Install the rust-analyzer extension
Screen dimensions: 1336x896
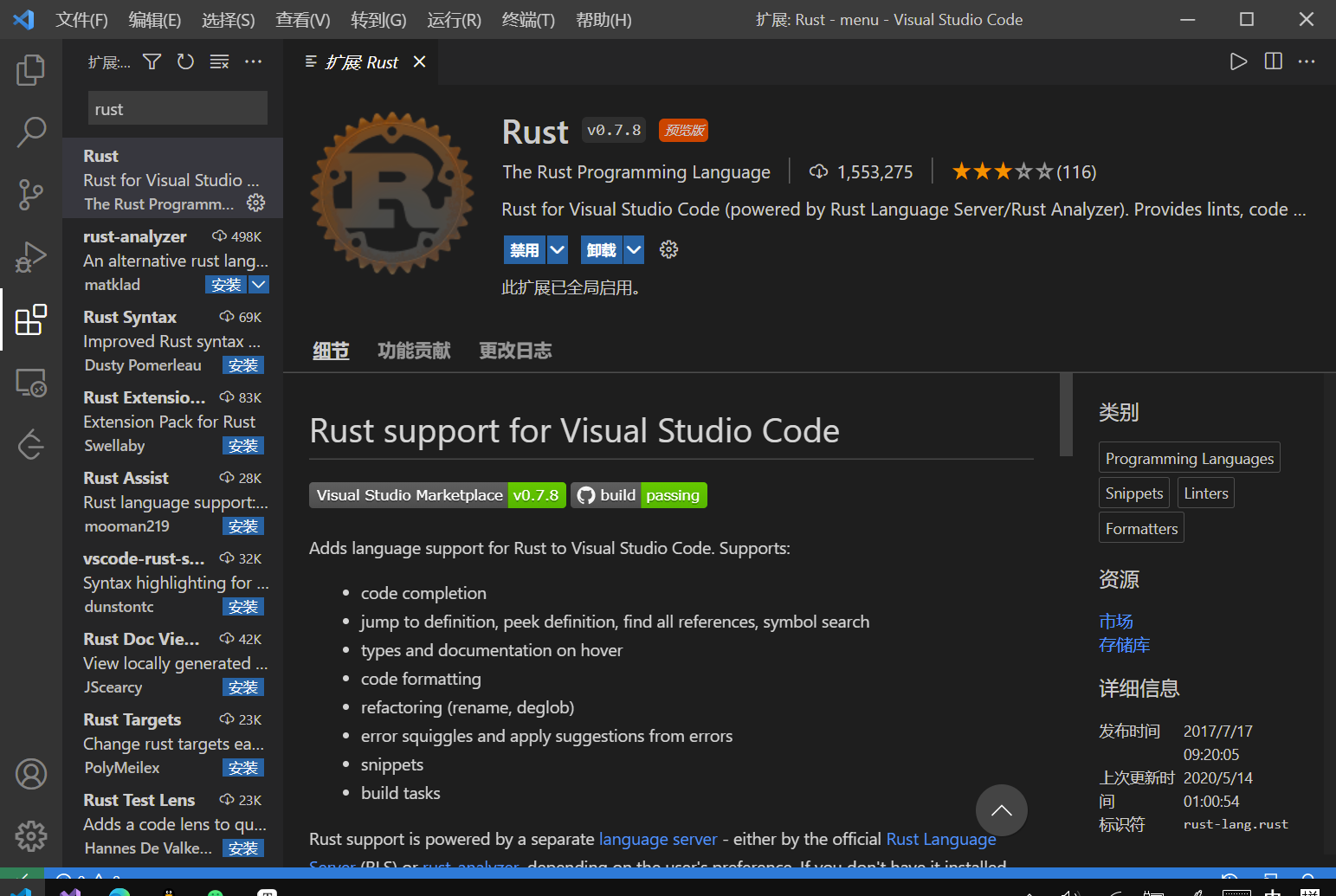pos(227,285)
